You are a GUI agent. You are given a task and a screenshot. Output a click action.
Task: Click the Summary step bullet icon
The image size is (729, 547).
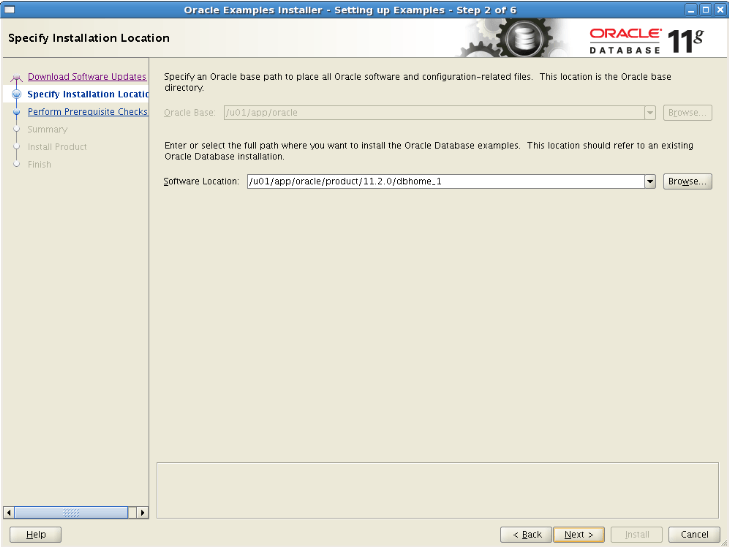[17, 129]
